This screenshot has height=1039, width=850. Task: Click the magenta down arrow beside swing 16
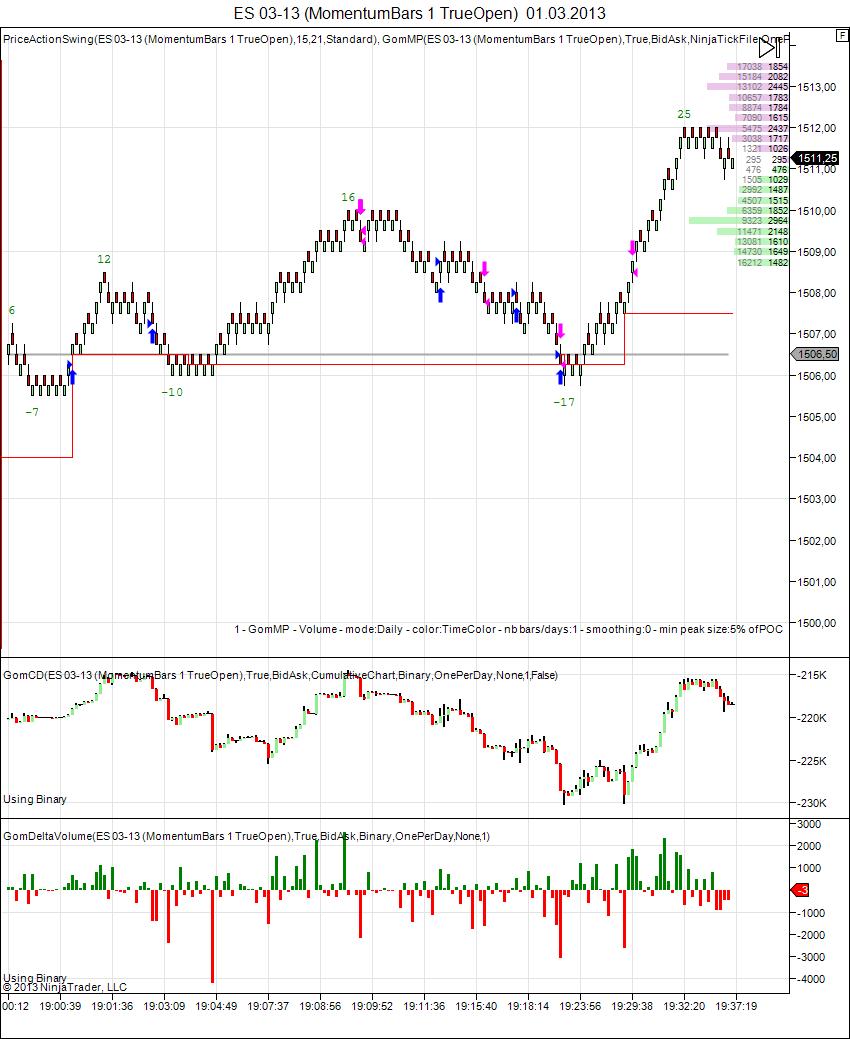(360, 207)
